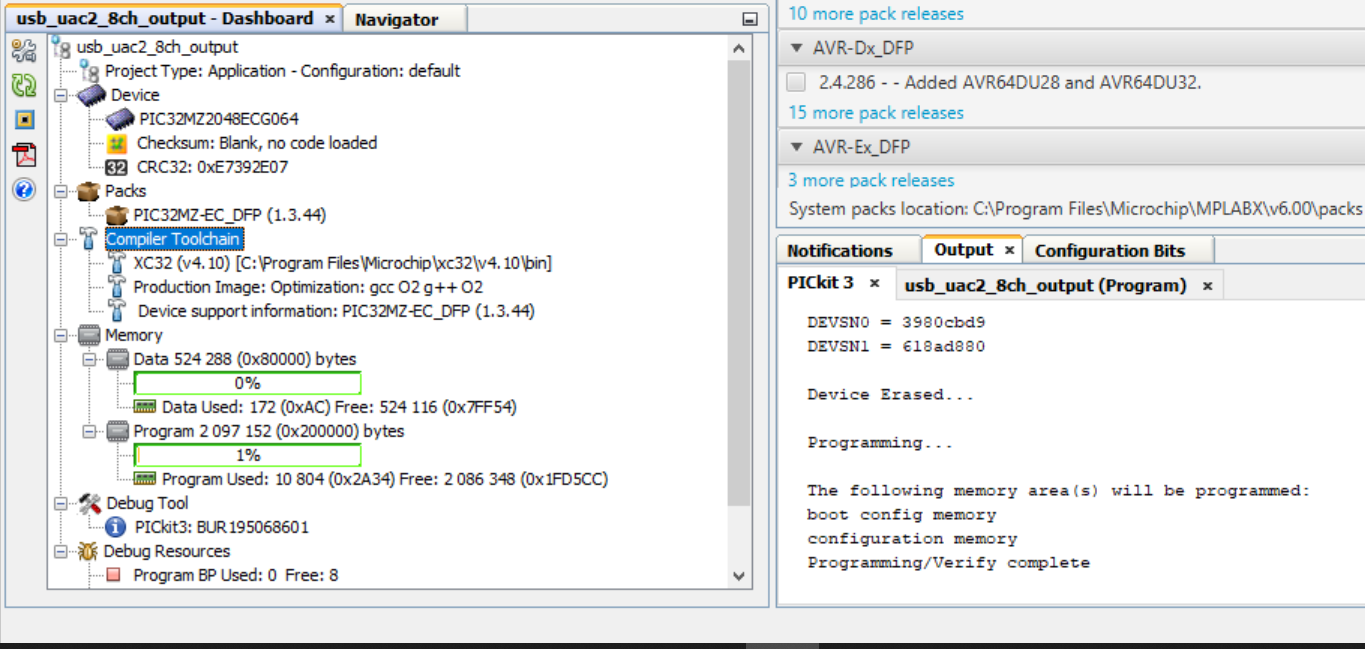Collapse the Data 524 288 bytes node
Viewport: 1365px width, 649px height.
point(90,359)
